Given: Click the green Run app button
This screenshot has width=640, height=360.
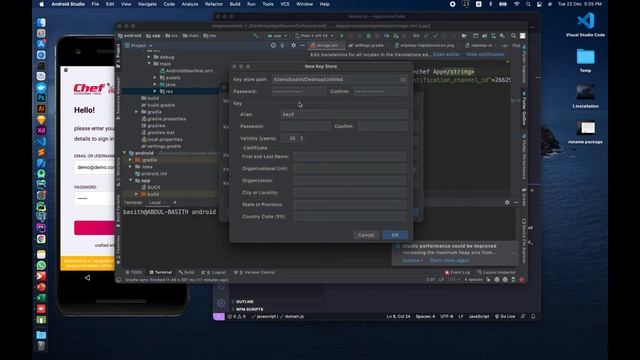Looking at the screenshot, I should click(x=342, y=36).
